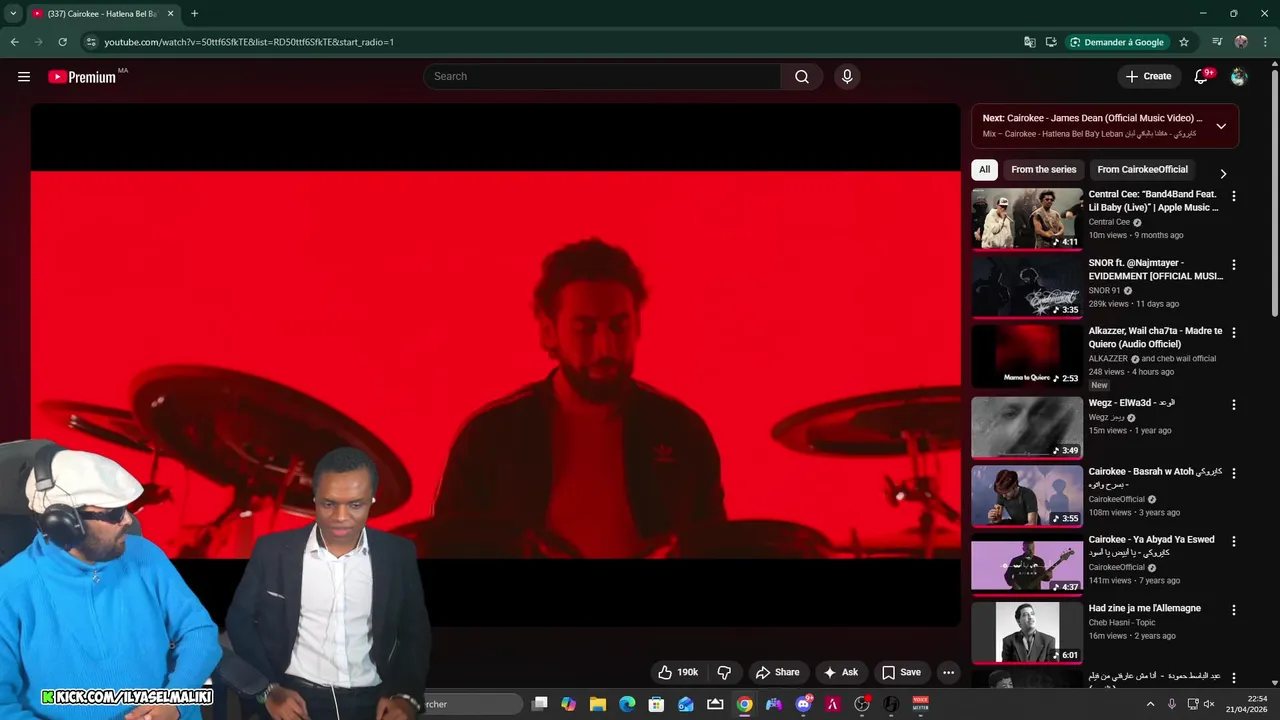Open options for Cairokee Ya Abyad Ya Eswed
The image size is (1280, 720).
coord(1233,541)
